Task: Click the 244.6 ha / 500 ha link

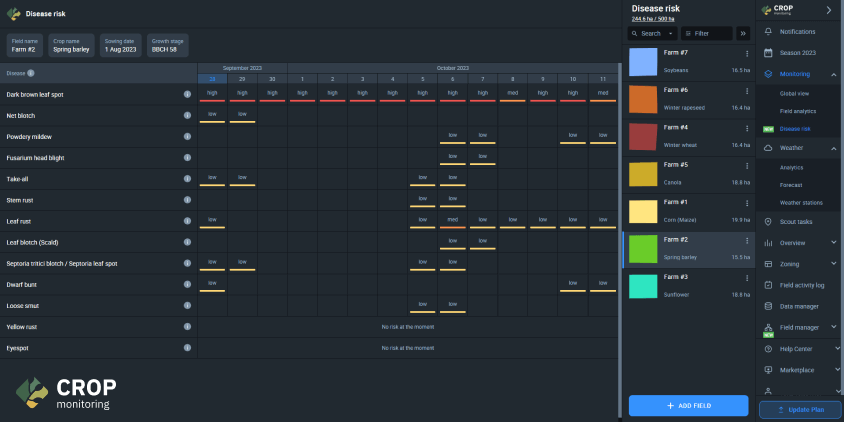Action: pos(653,19)
